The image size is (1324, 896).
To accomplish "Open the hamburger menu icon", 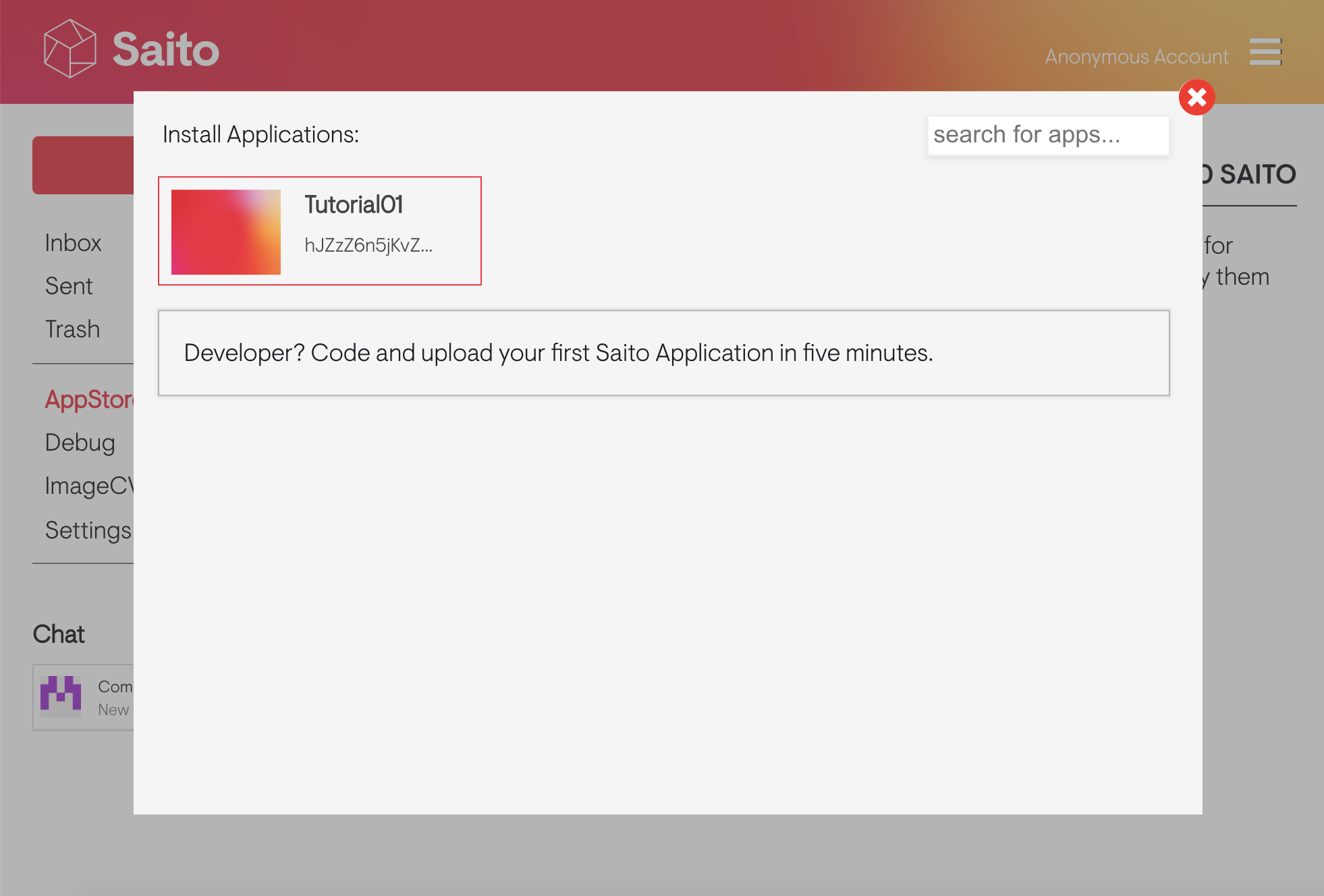I will click(1265, 52).
